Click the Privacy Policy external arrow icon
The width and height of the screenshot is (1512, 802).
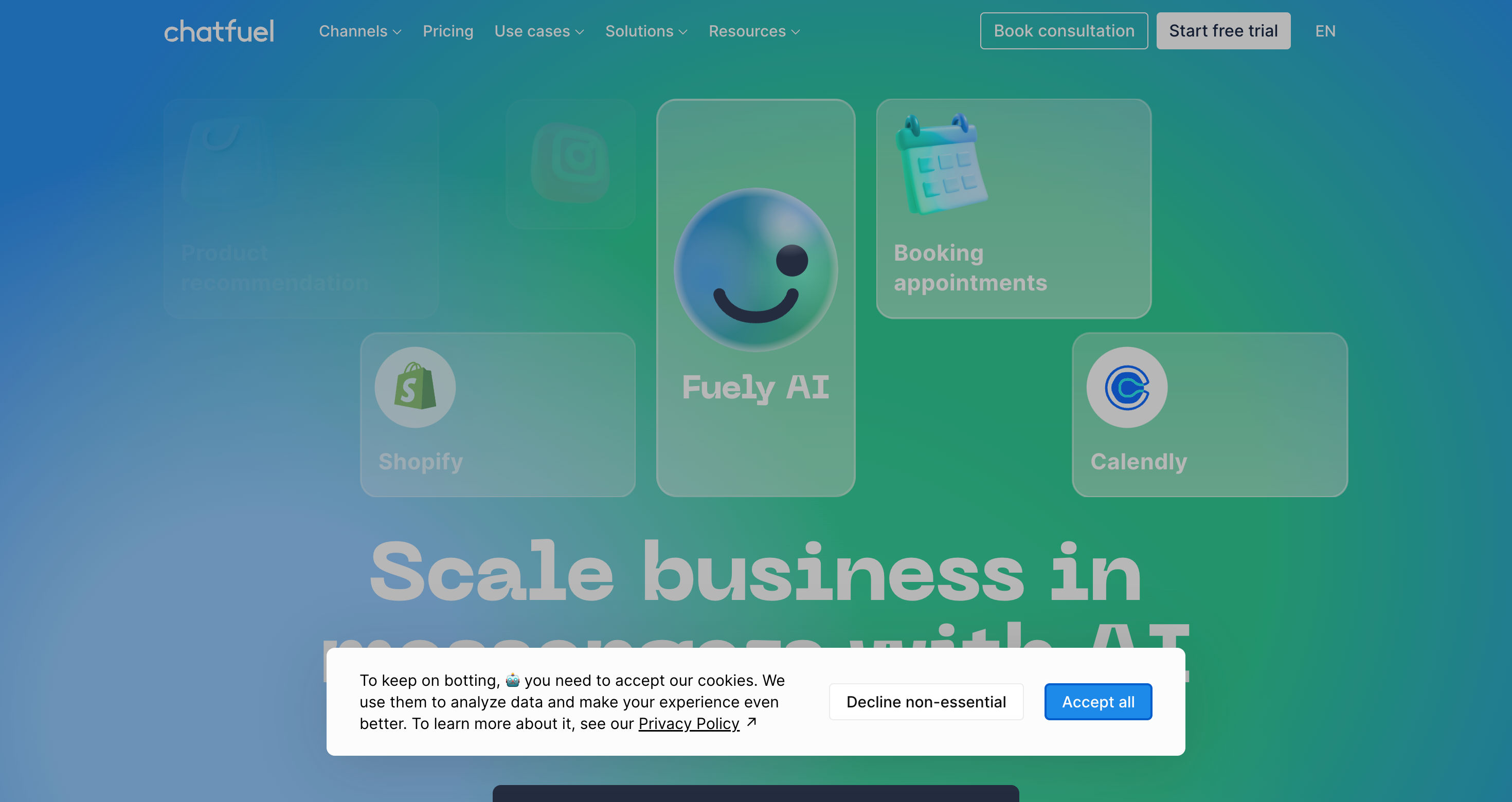[x=752, y=722]
